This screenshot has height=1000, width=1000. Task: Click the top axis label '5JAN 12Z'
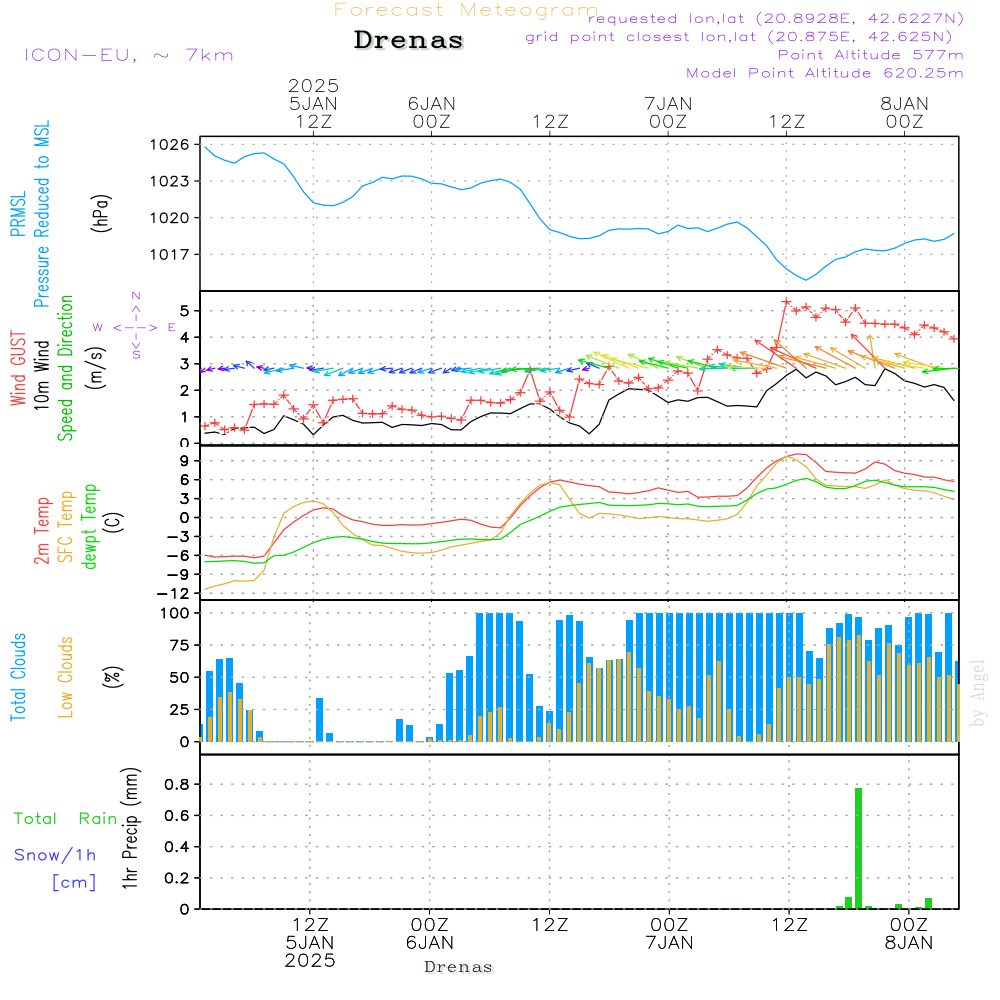[313, 112]
